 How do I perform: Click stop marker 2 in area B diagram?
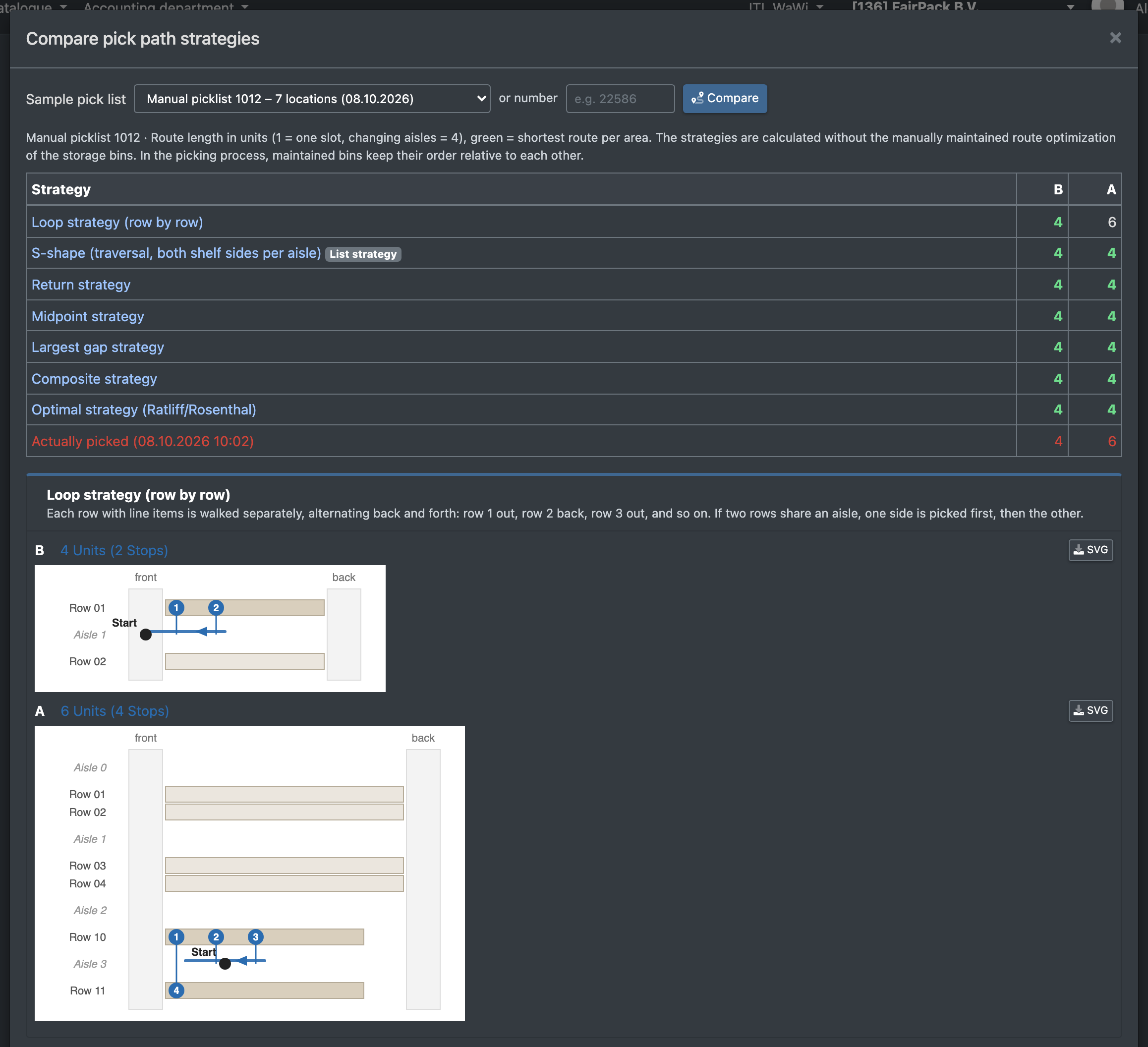click(x=216, y=608)
